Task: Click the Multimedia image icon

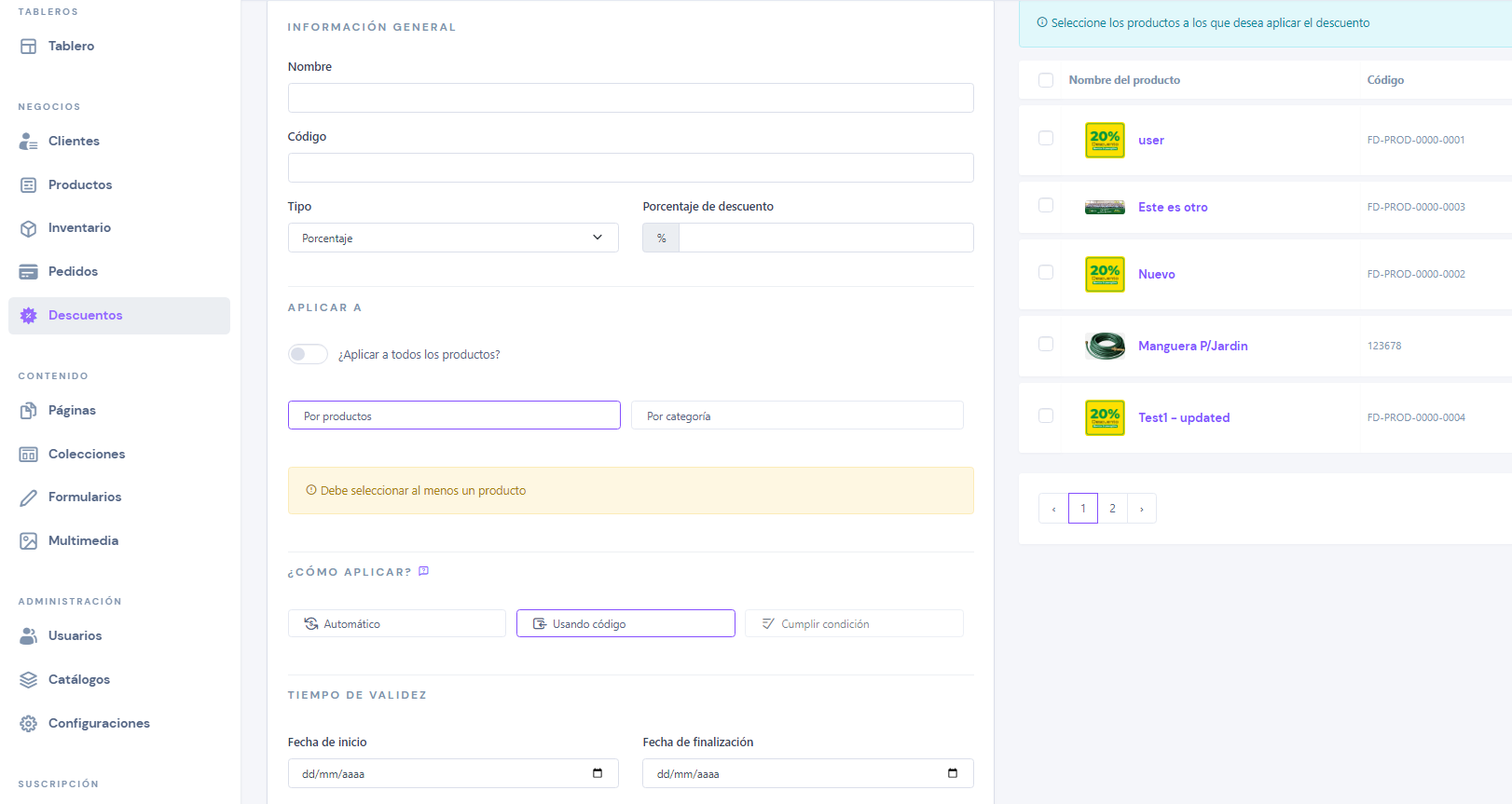Action: [29, 541]
